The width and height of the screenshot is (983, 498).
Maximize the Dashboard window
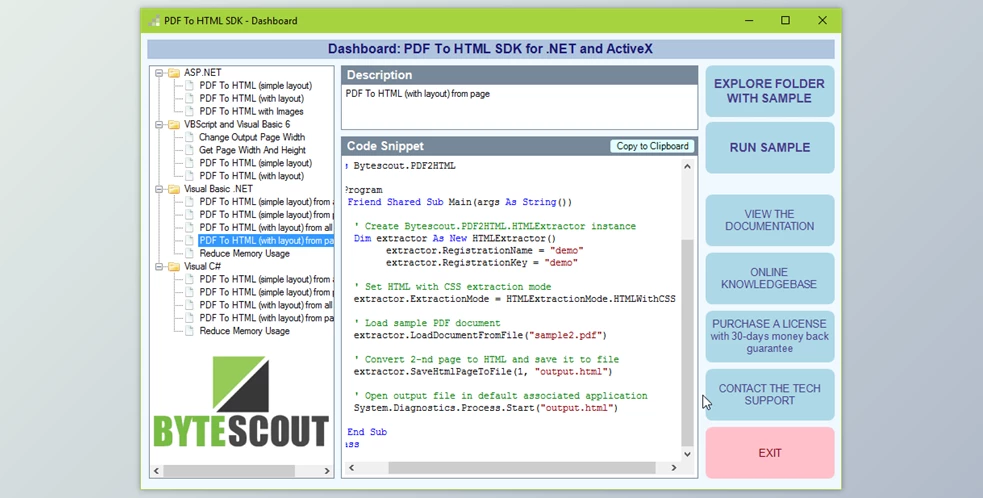785,21
